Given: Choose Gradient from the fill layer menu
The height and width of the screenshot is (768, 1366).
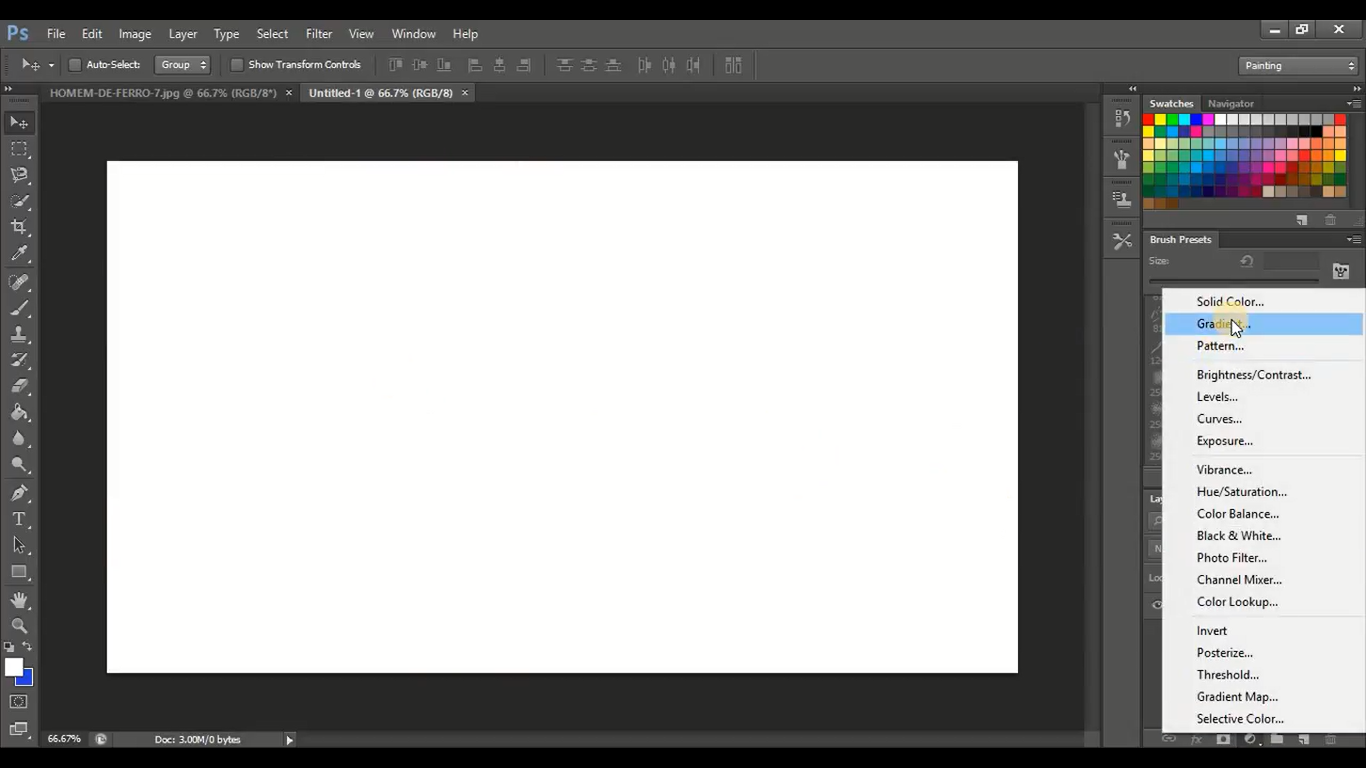Looking at the screenshot, I should [1220, 323].
